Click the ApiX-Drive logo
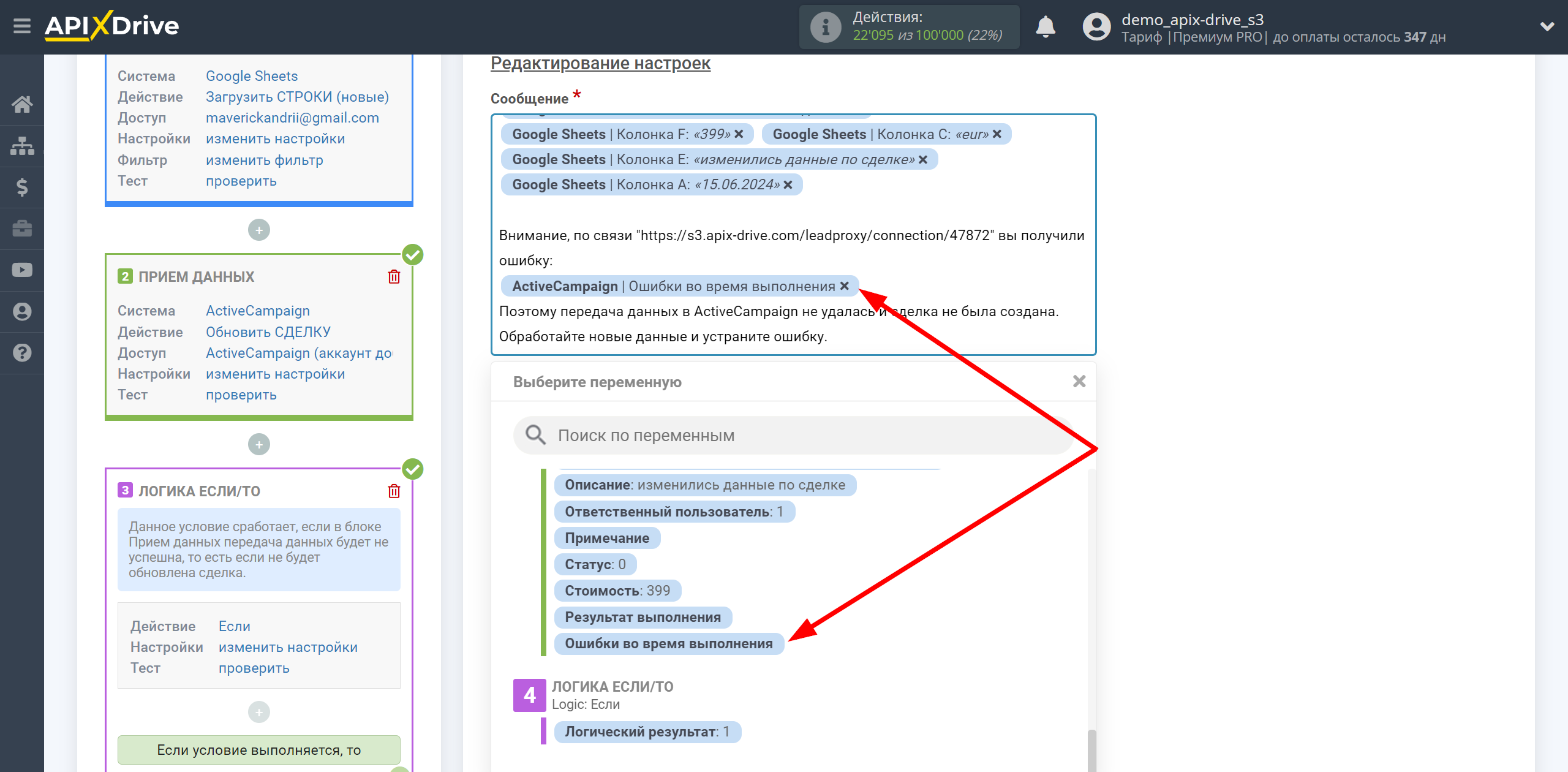This screenshot has height=772, width=1568. [x=111, y=26]
